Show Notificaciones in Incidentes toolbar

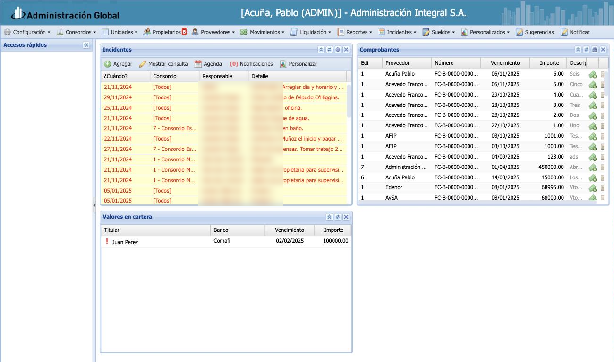(251, 64)
